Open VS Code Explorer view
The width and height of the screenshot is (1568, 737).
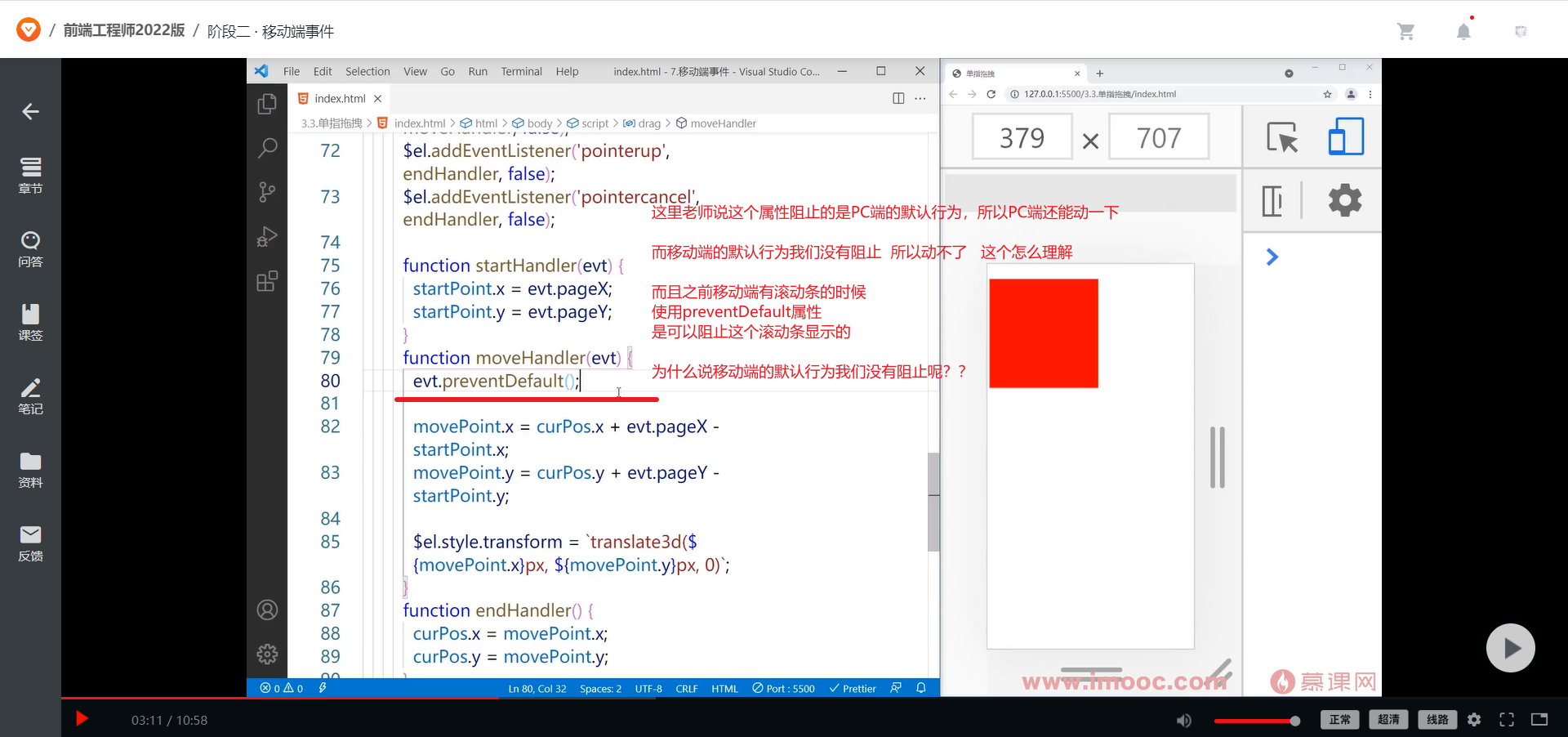[267, 104]
